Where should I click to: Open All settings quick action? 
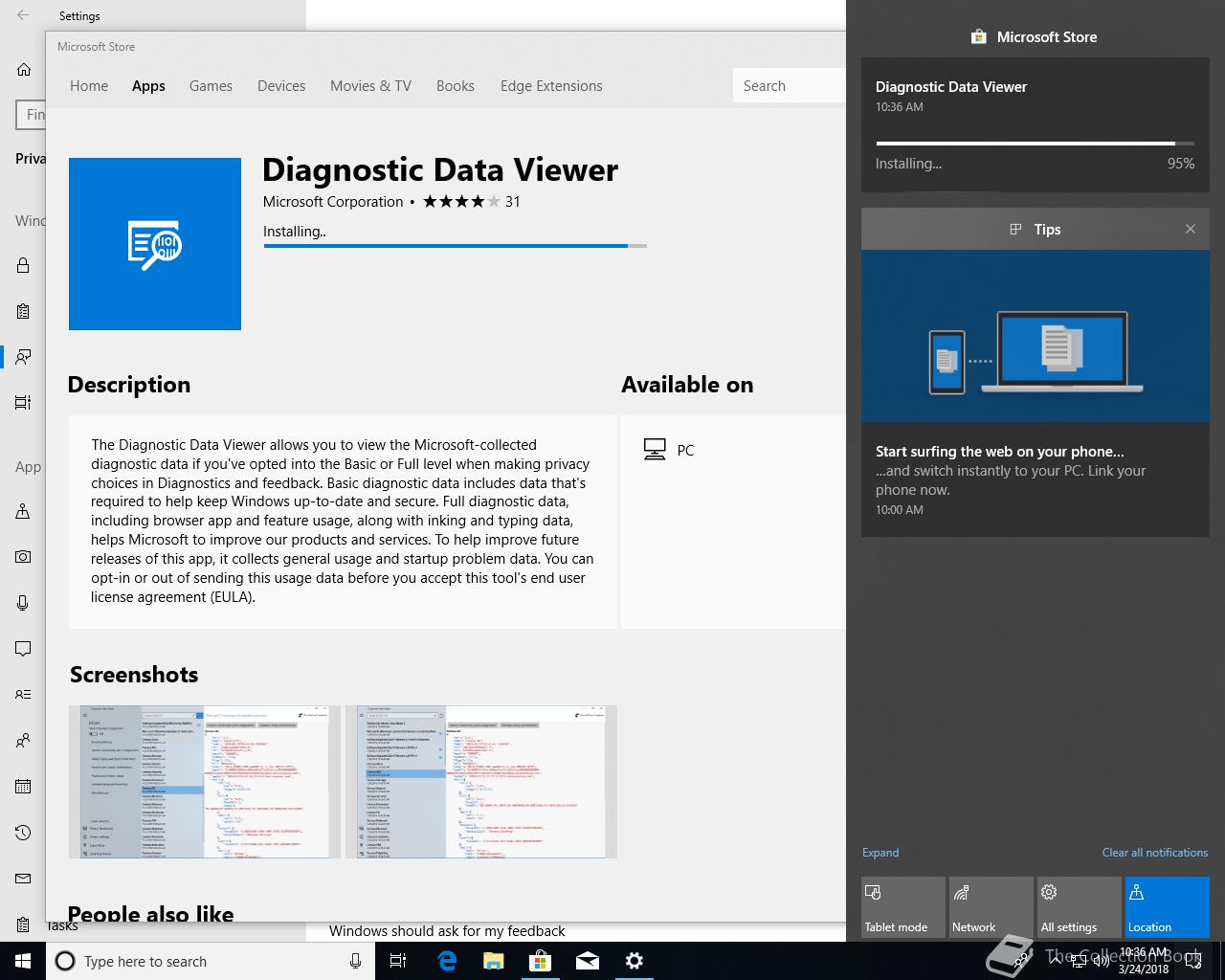click(x=1079, y=907)
